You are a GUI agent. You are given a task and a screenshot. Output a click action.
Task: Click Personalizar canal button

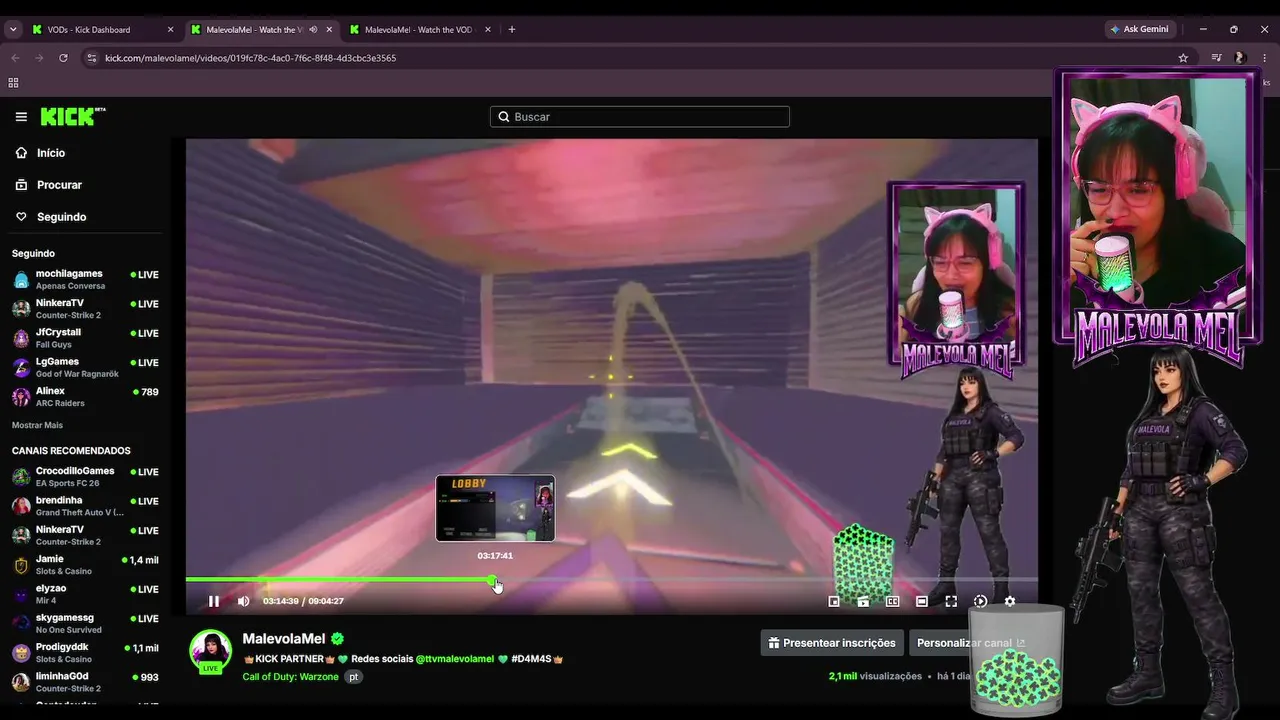click(971, 643)
